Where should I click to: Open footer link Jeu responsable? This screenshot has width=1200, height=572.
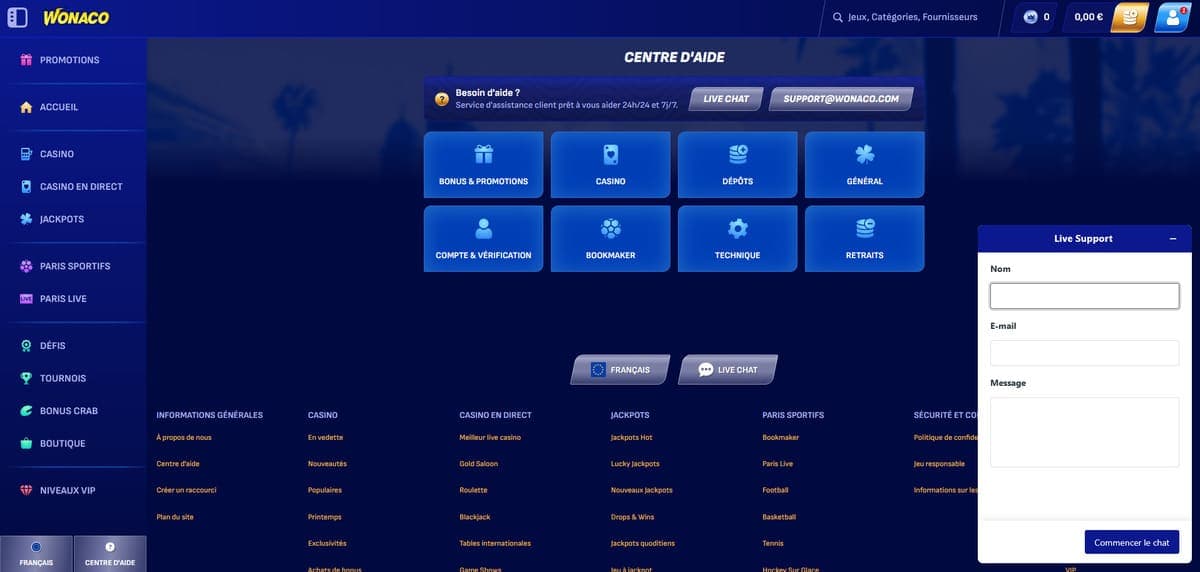click(940, 464)
